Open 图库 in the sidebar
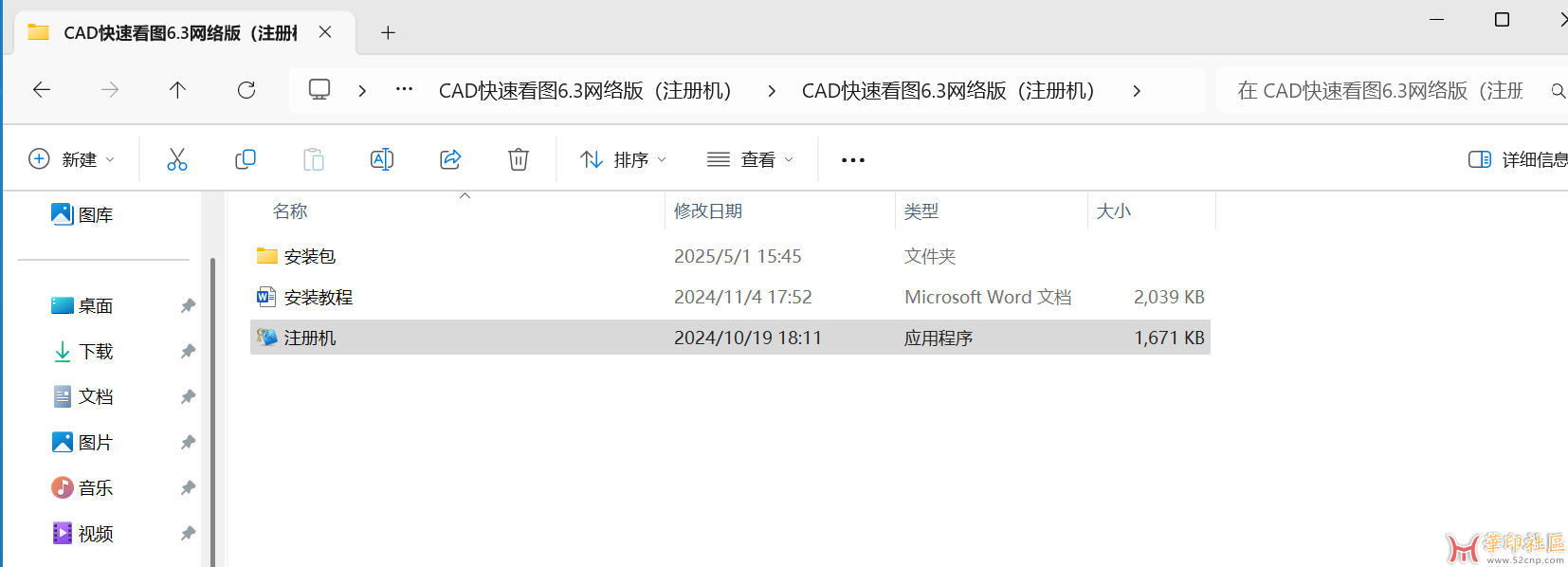 click(x=82, y=214)
